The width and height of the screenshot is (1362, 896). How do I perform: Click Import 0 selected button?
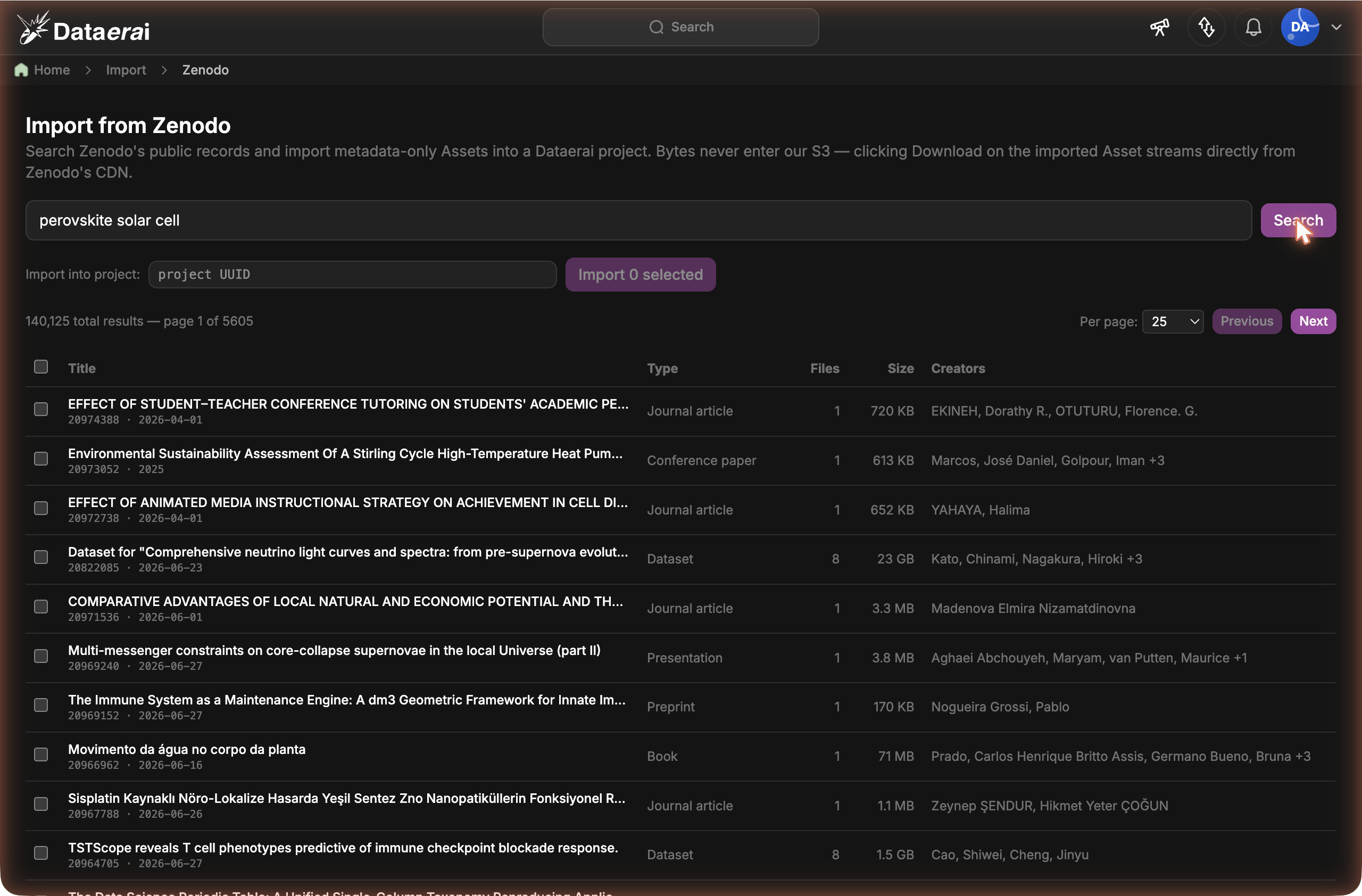pos(641,275)
